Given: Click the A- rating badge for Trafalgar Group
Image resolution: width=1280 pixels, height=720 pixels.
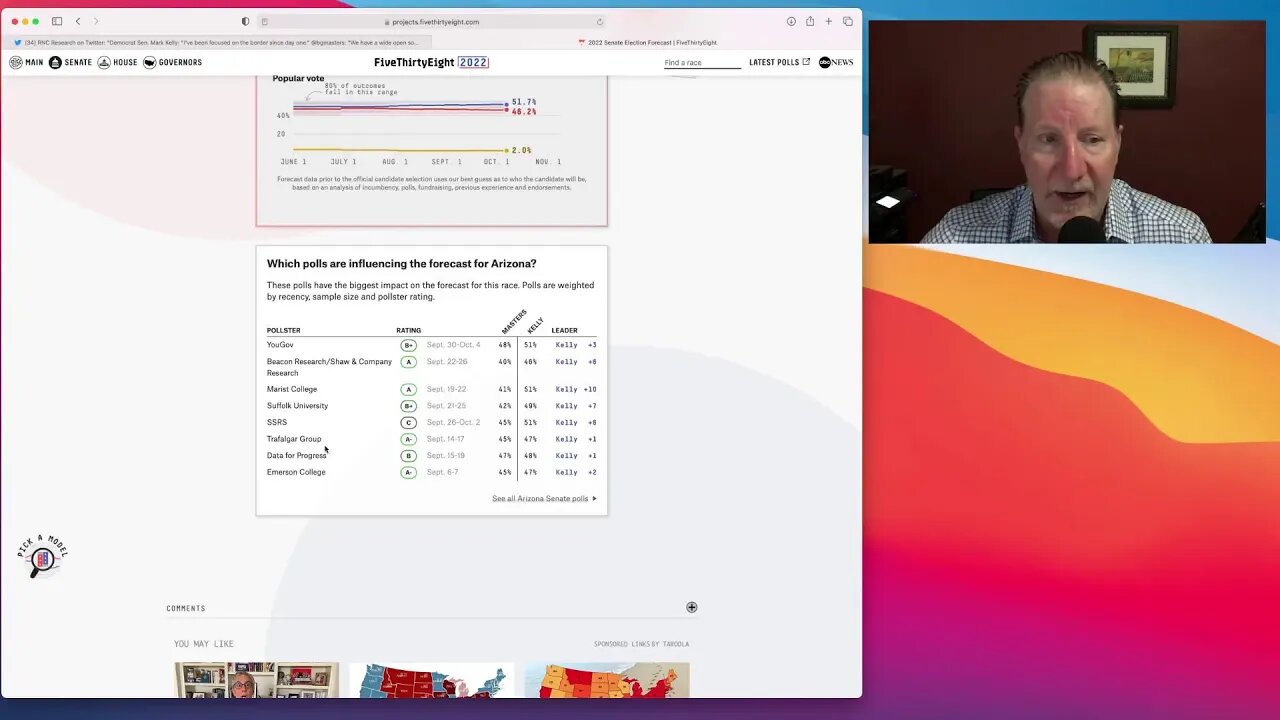Looking at the screenshot, I should click(x=408, y=439).
